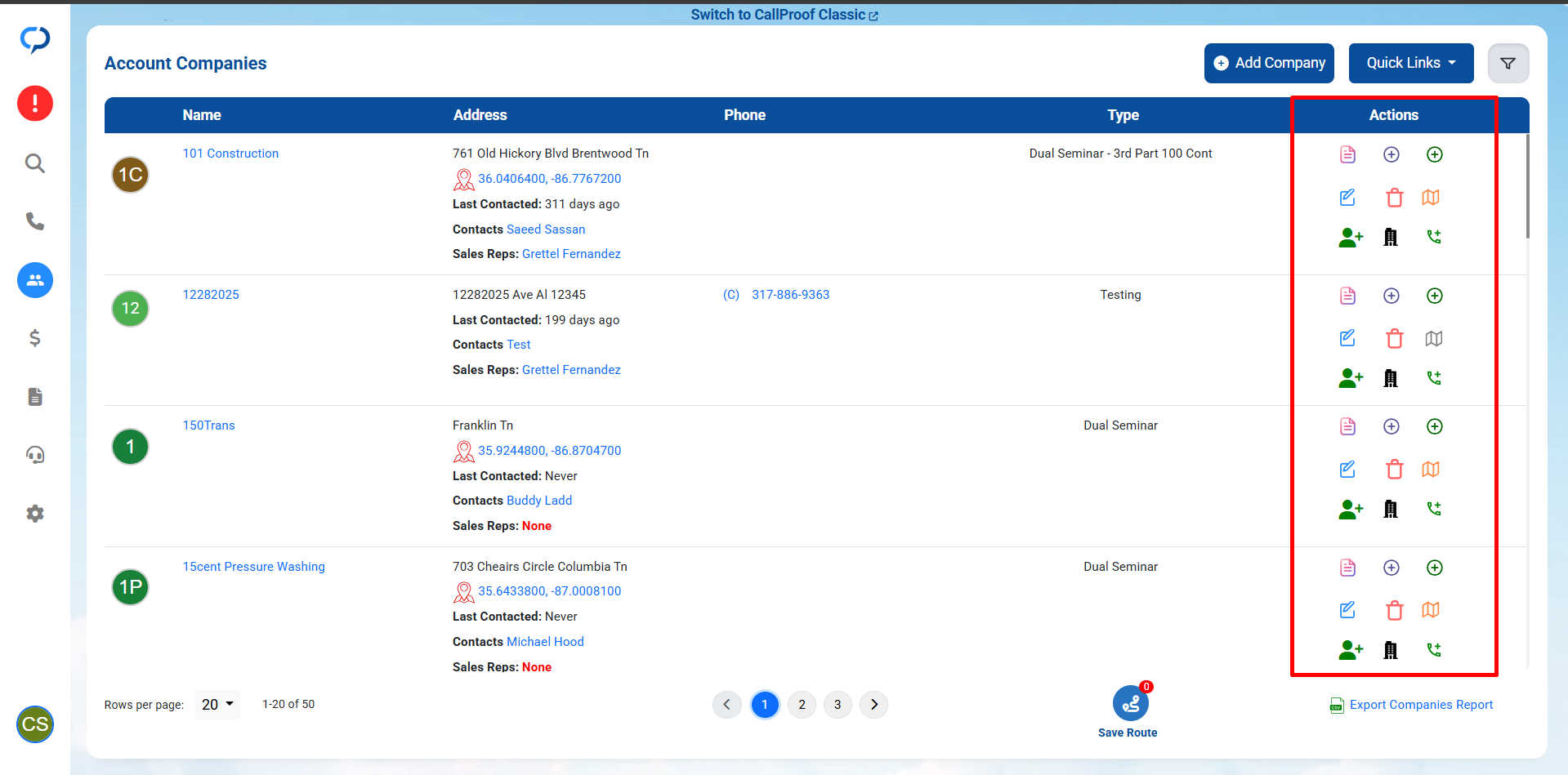Go to the next page arrow
Image resolution: width=1568 pixels, height=775 pixels.
874,704
